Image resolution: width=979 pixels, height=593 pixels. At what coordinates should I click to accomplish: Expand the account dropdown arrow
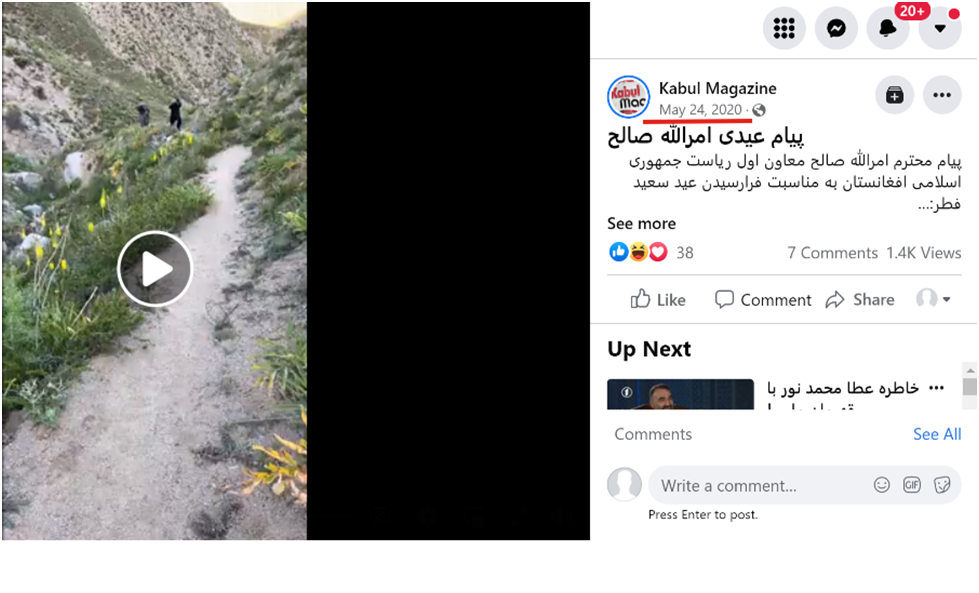[940, 28]
